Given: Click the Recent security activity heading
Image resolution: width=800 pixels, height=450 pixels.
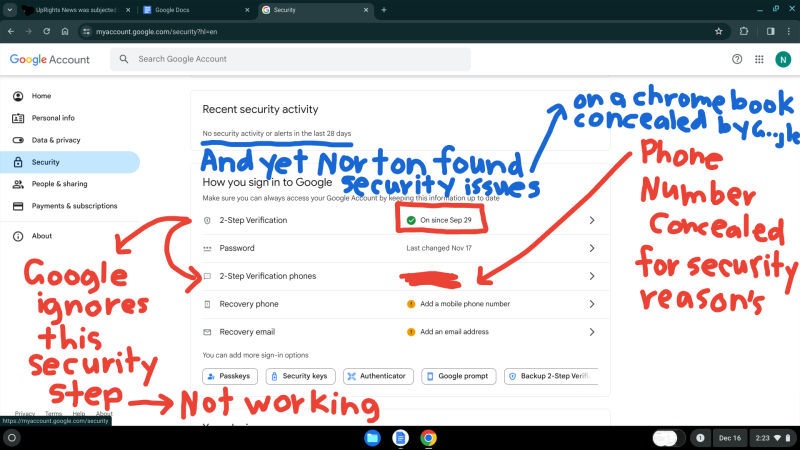Looking at the screenshot, I should [x=260, y=109].
